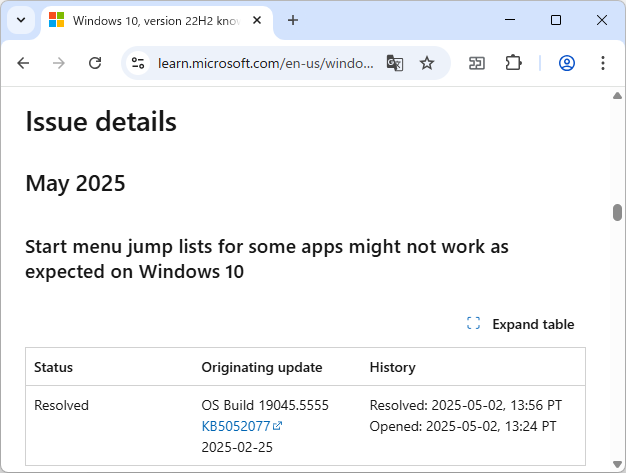Image resolution: width=626 pixels, height=473 pixels.
Task: Click the external link icon beside KB5052077
Action: click(277, 426)
